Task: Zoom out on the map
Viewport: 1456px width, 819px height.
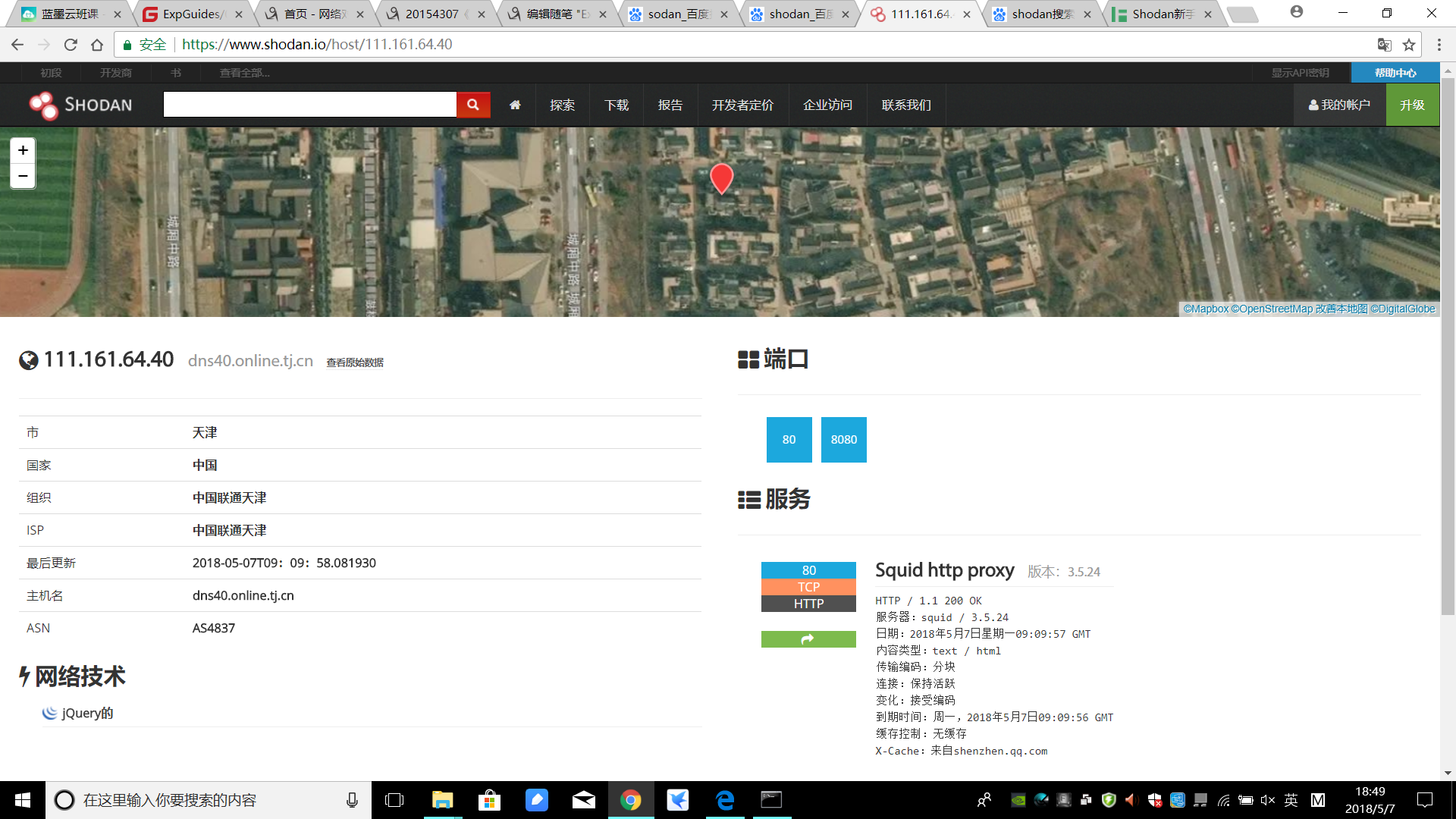Action: tap(23, 176)
